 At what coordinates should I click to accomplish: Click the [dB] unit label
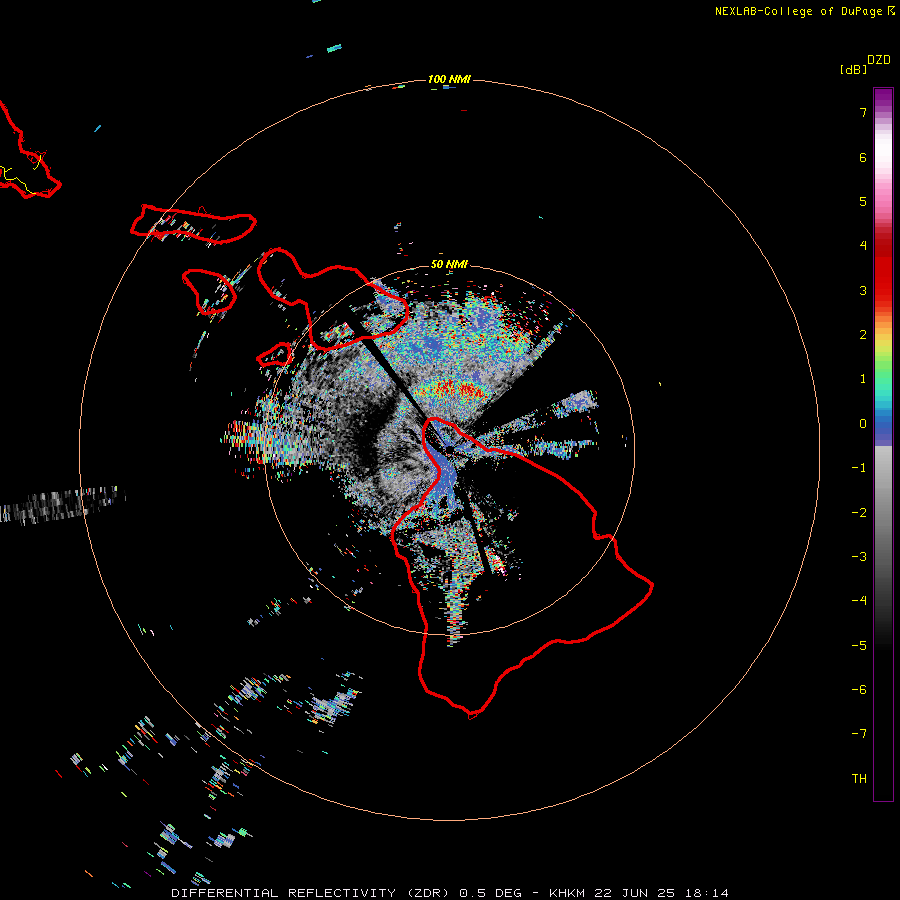pyautogui.click(x=853, y=69)
